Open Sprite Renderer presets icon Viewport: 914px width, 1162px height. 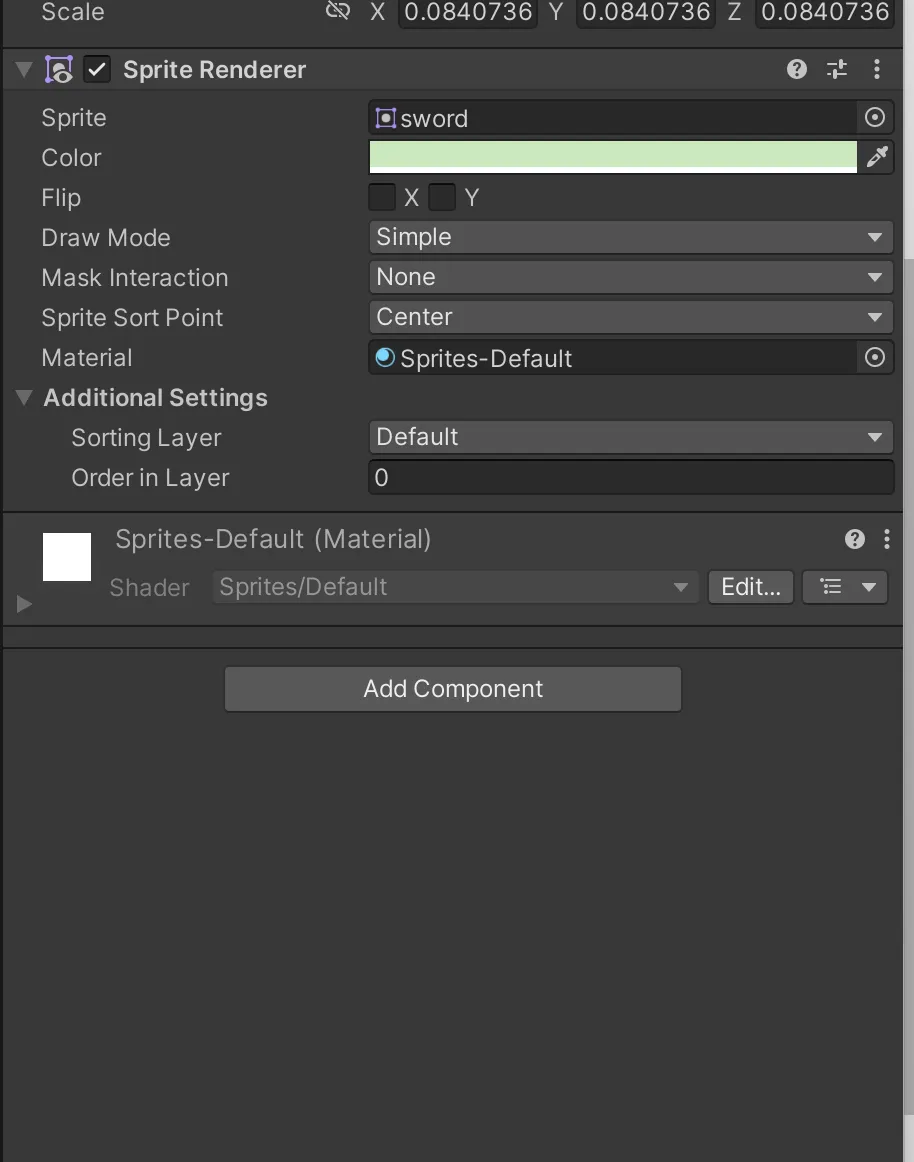(837, 69)
